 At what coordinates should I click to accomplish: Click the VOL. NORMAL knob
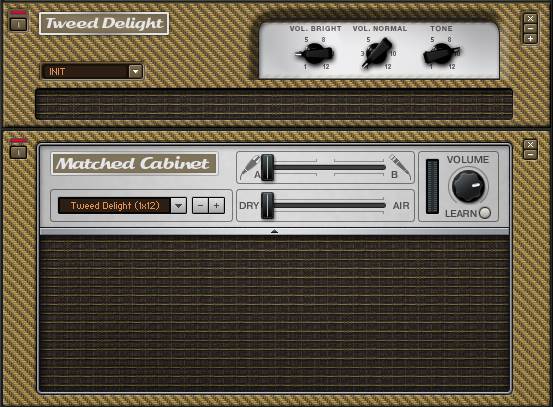(x=378, y=53)
